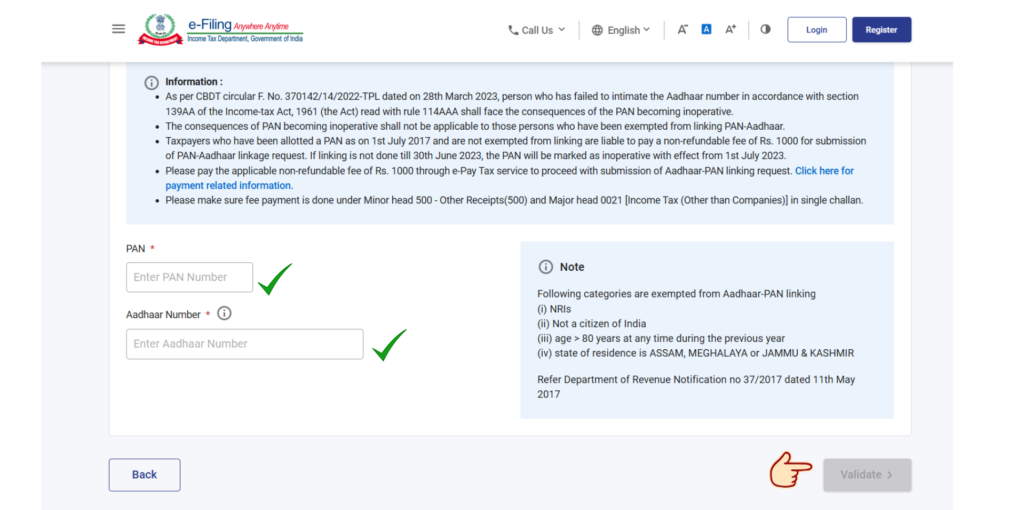Viewport: 1024px width, 510px height.
Task: Click the e-Filing Anywhere Anytime logo text
Action: 245,29
